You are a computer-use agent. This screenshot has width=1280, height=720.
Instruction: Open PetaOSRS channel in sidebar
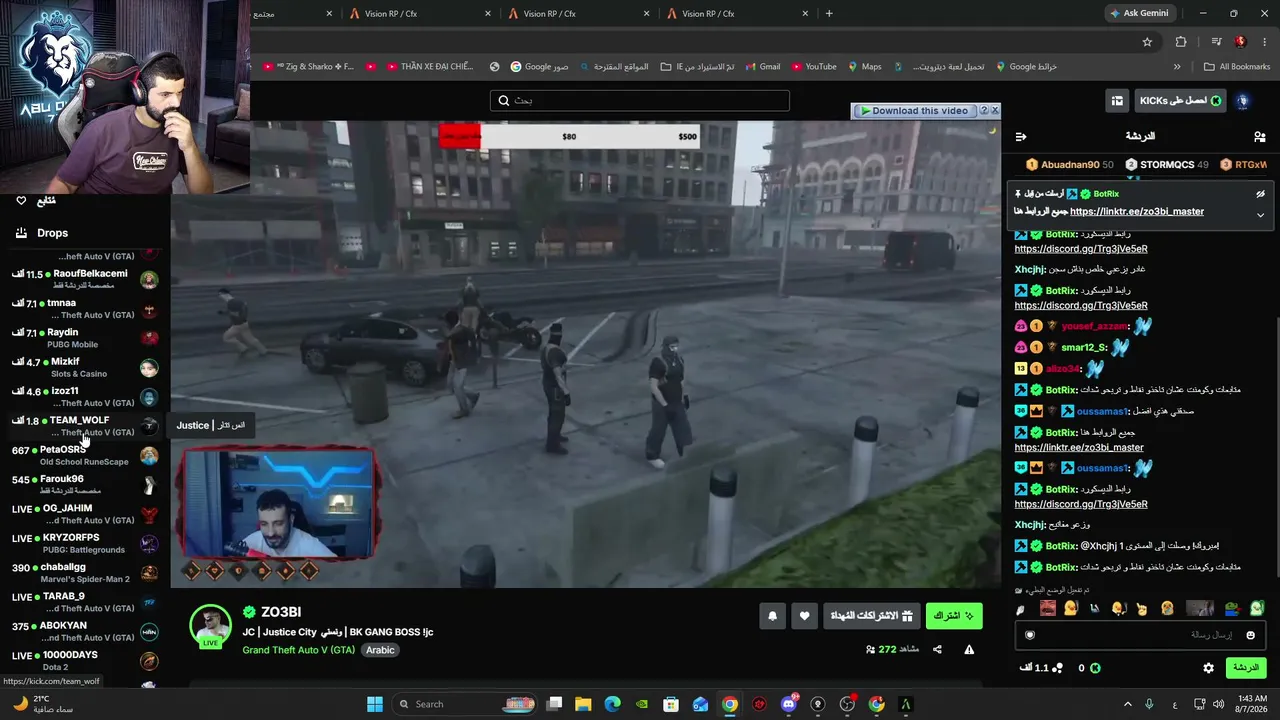[85, 455]
